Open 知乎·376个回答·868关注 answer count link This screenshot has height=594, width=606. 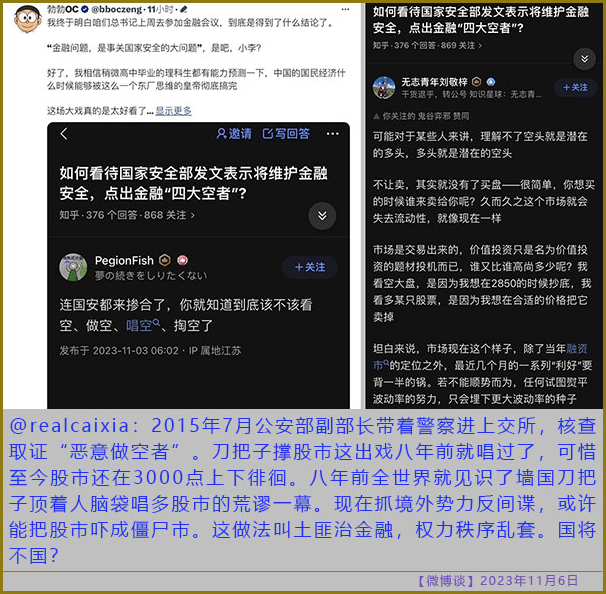(127, 215)
